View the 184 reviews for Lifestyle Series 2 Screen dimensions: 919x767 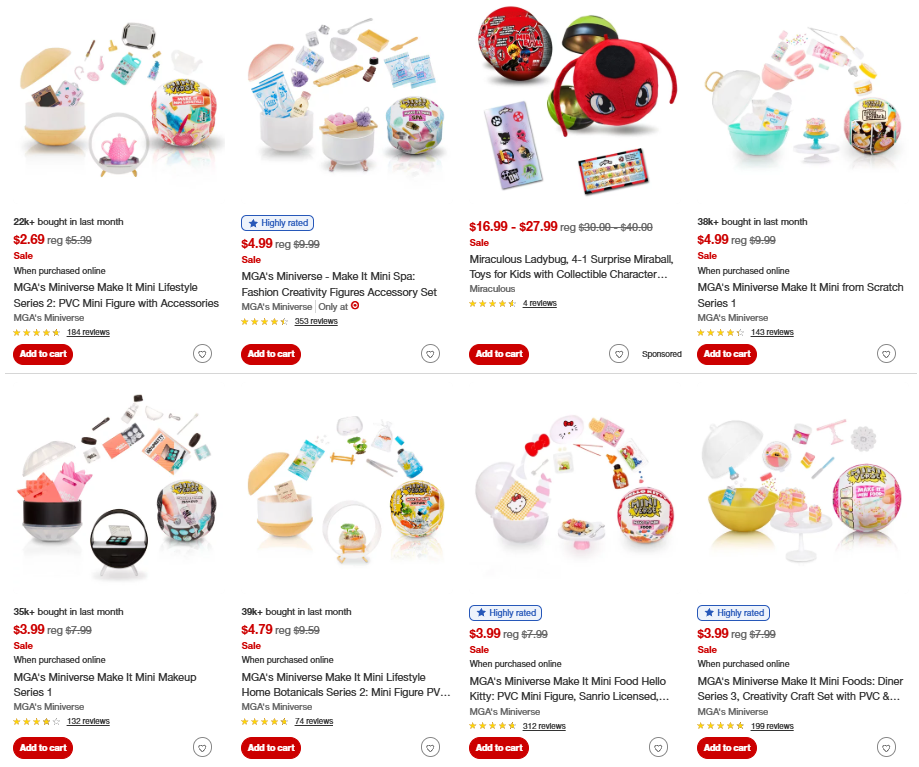coord(88,332)
